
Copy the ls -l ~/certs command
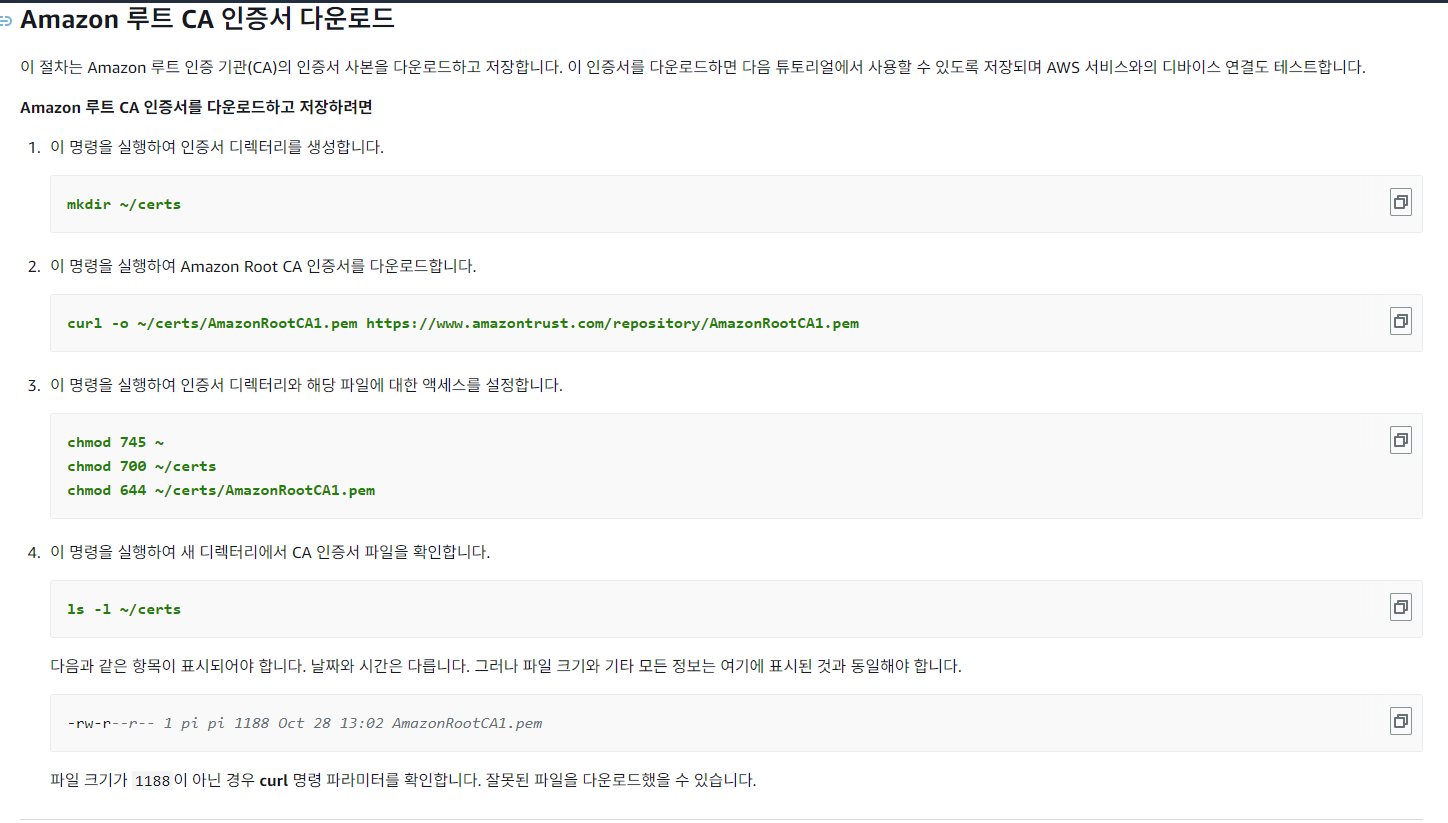[x=1400, y=608]
